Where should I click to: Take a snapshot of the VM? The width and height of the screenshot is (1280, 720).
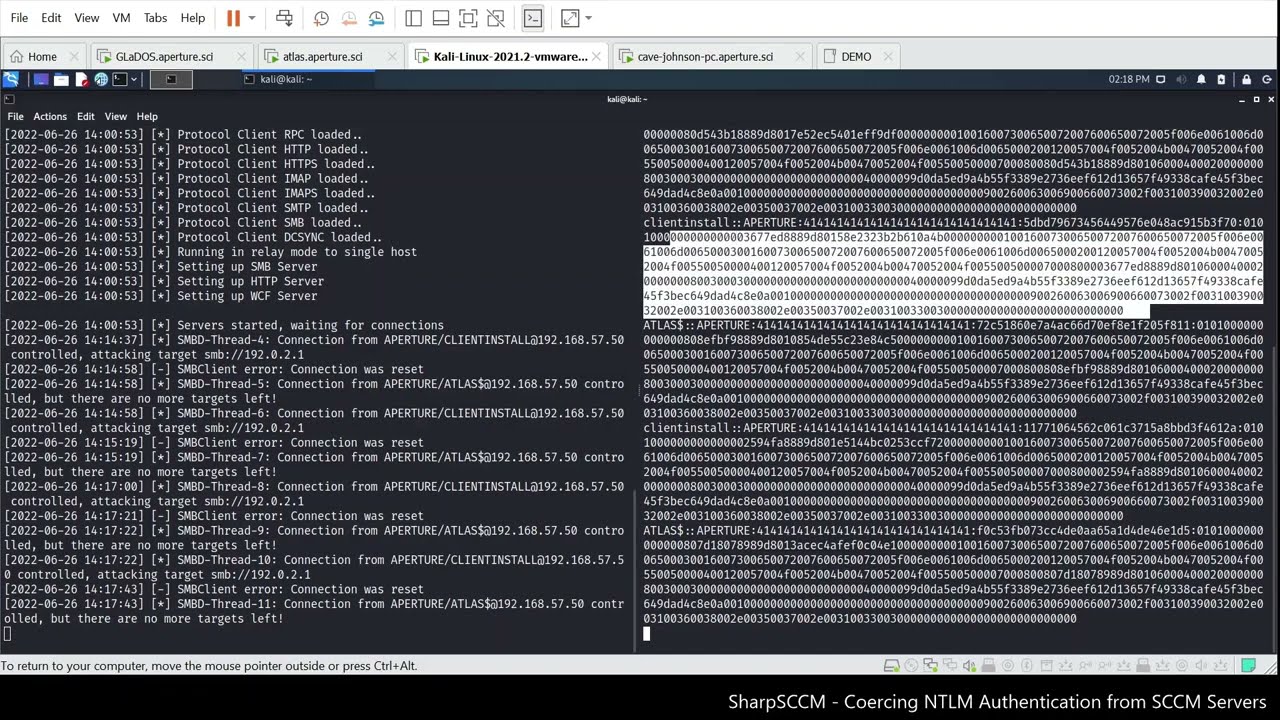coord(321,18)
